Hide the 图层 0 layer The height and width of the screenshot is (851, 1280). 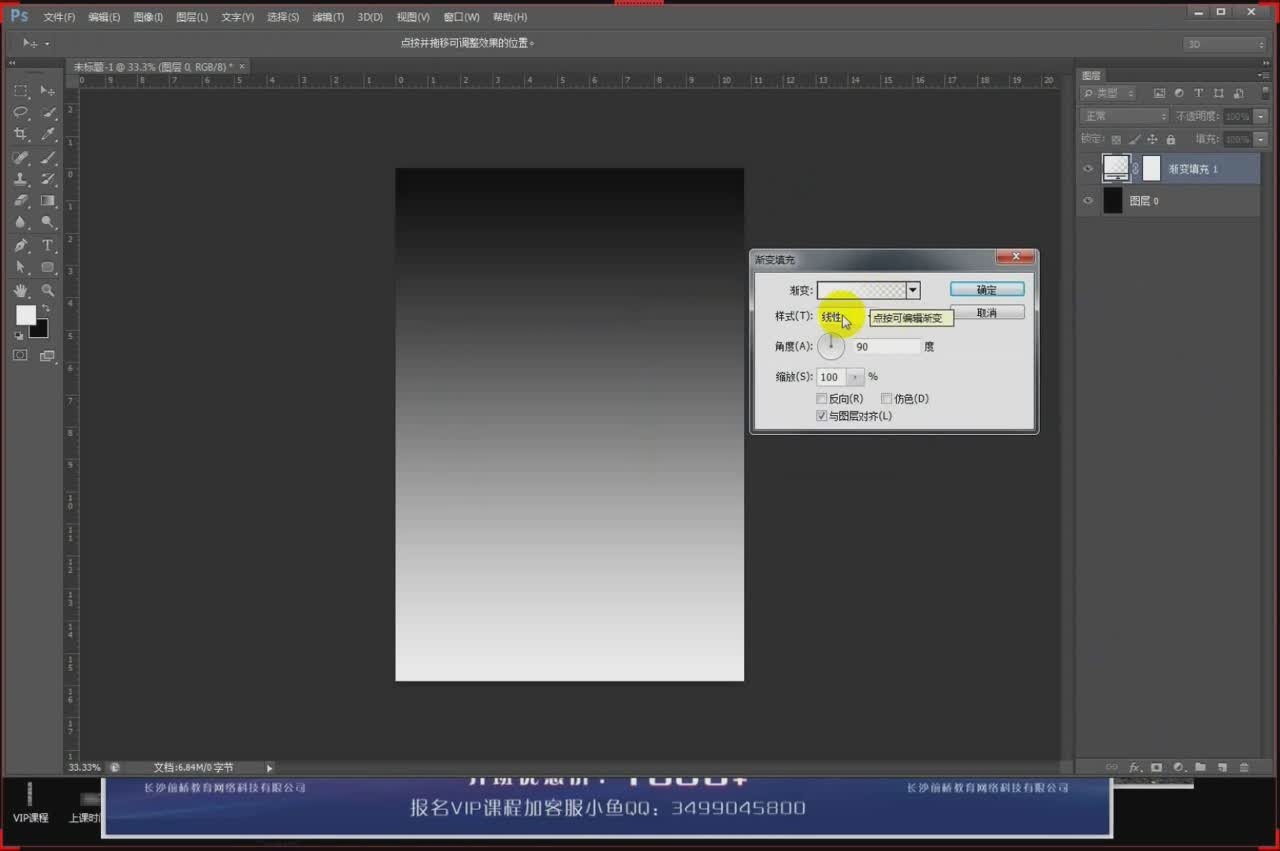tap(1088, 201)
